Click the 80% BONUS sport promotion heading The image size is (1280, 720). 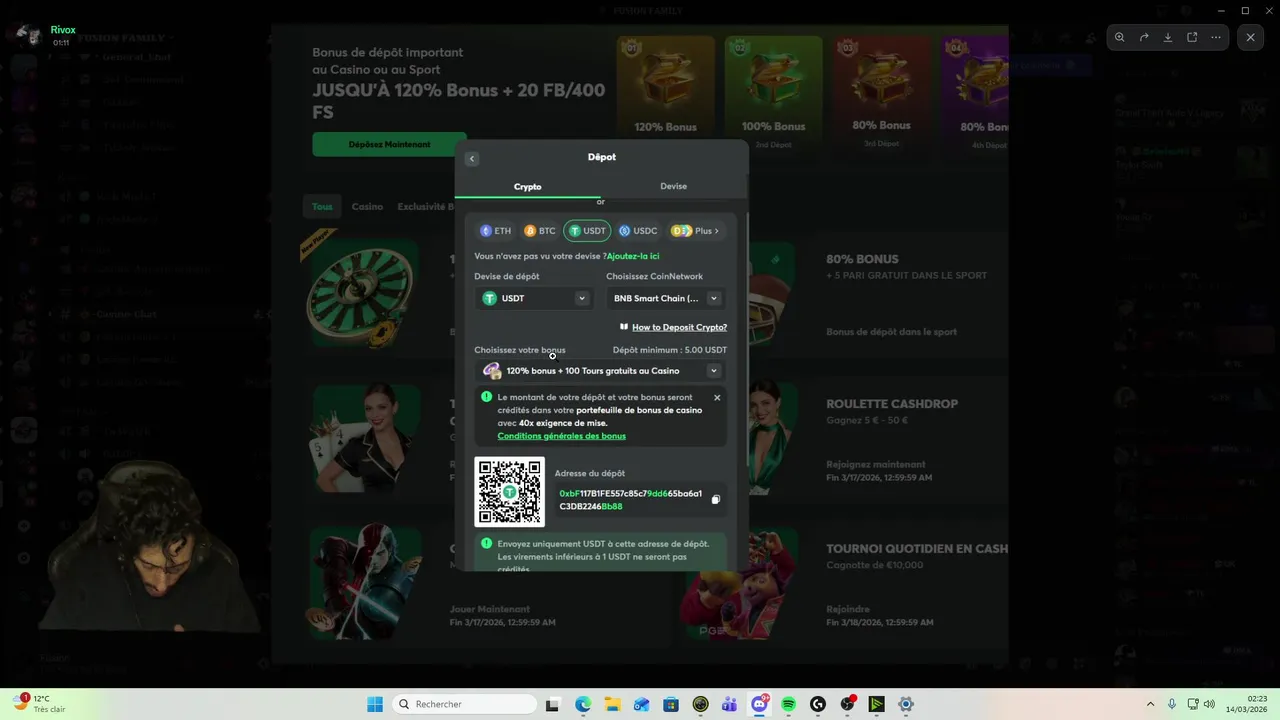pyautogui.click(x=862, y=259)
